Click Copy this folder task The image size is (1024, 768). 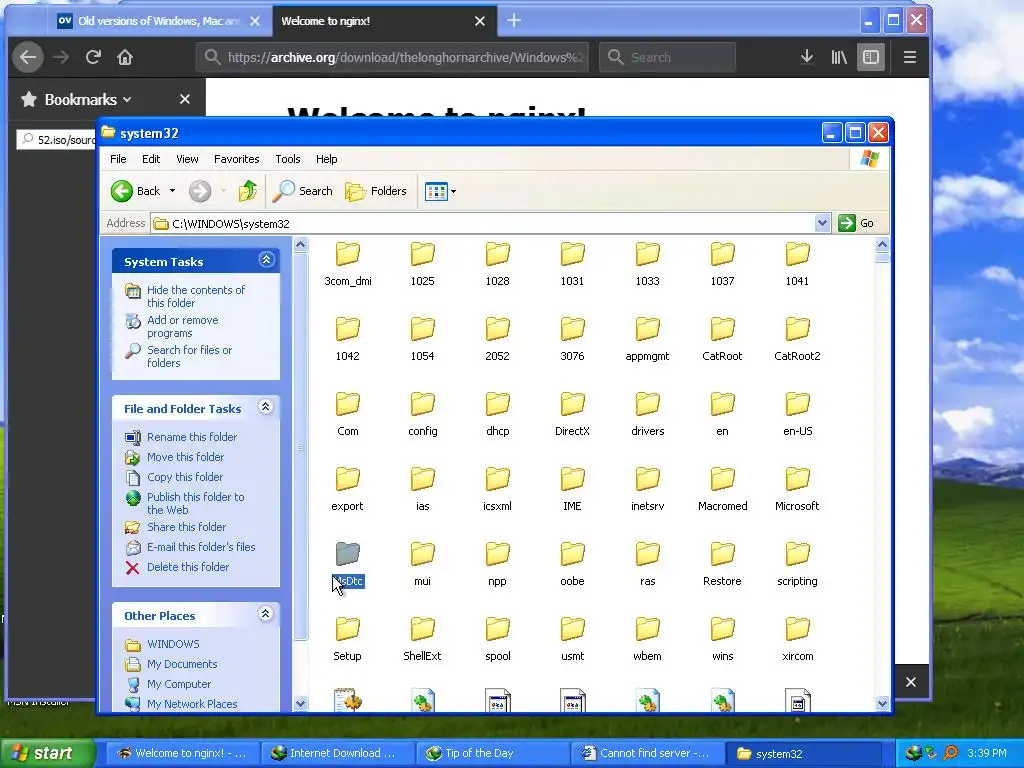coord(184,477)
